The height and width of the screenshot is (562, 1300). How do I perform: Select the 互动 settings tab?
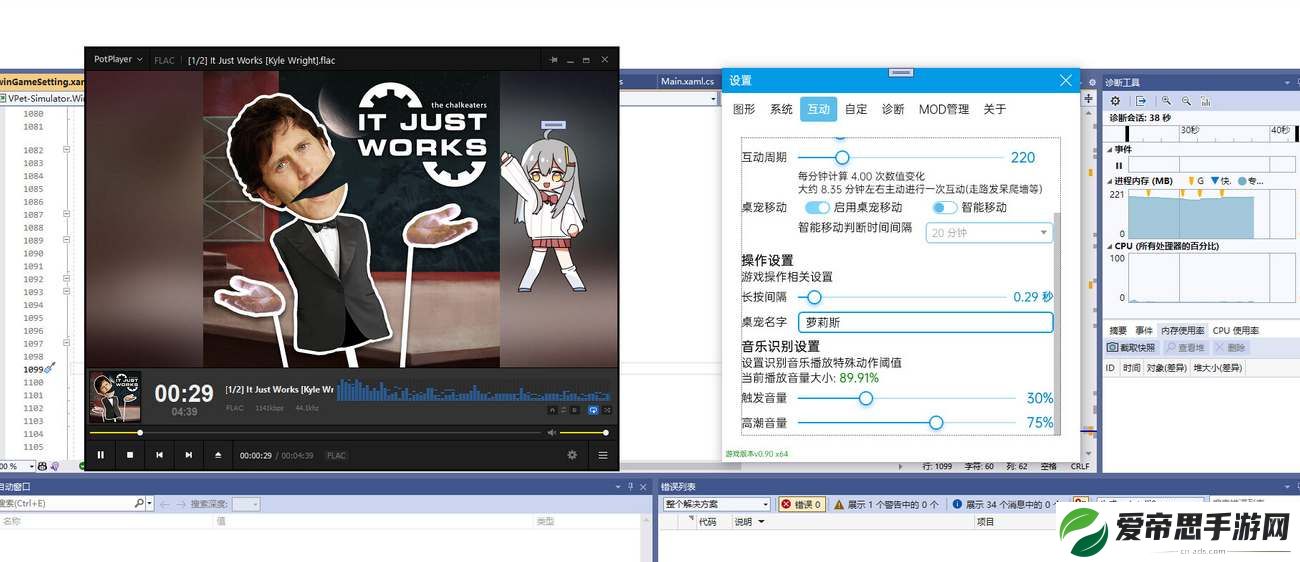click(818, 109)
